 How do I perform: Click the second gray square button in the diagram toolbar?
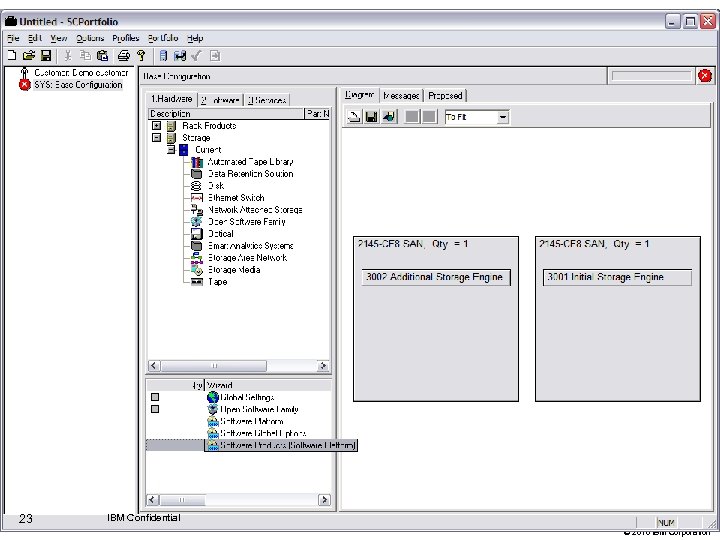(x=429, y=117)
